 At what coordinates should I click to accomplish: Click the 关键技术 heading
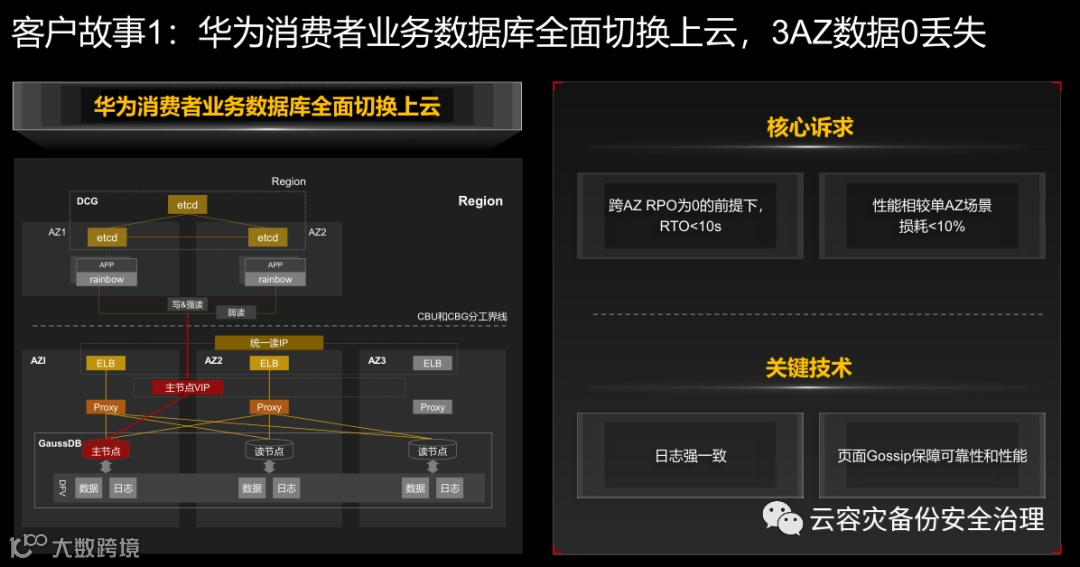[x=809, y=368]
